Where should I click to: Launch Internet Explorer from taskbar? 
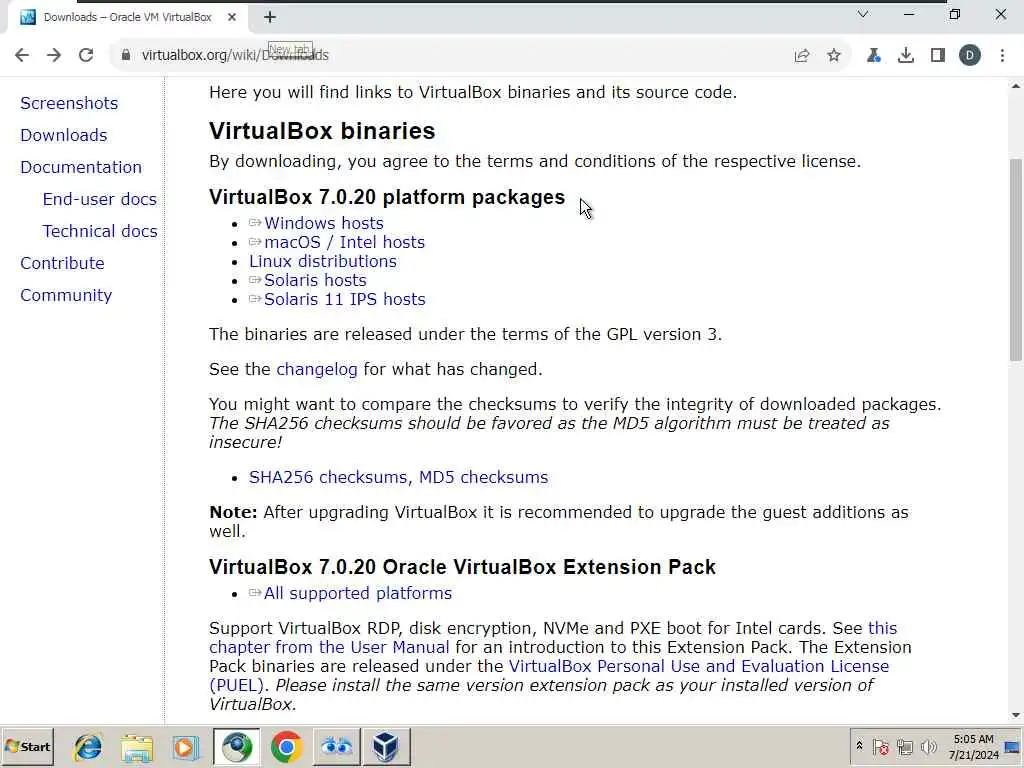pos(88,747)
